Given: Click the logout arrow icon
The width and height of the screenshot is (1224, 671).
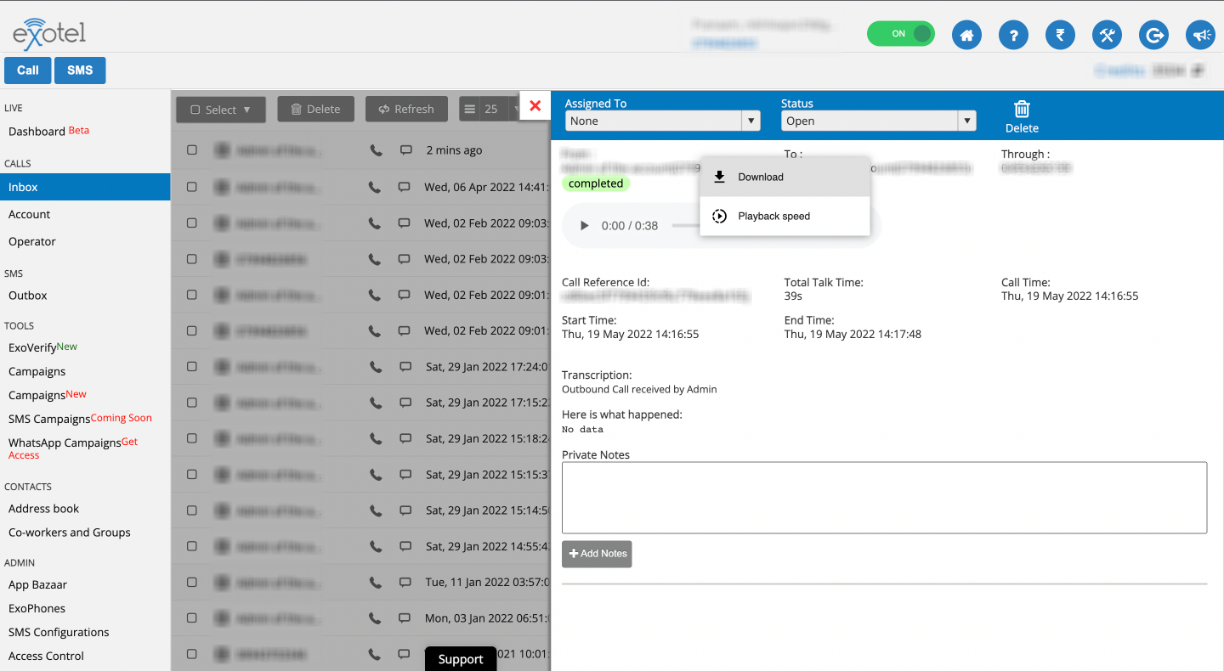Looking at the screenshot, I should (1154, 35).
